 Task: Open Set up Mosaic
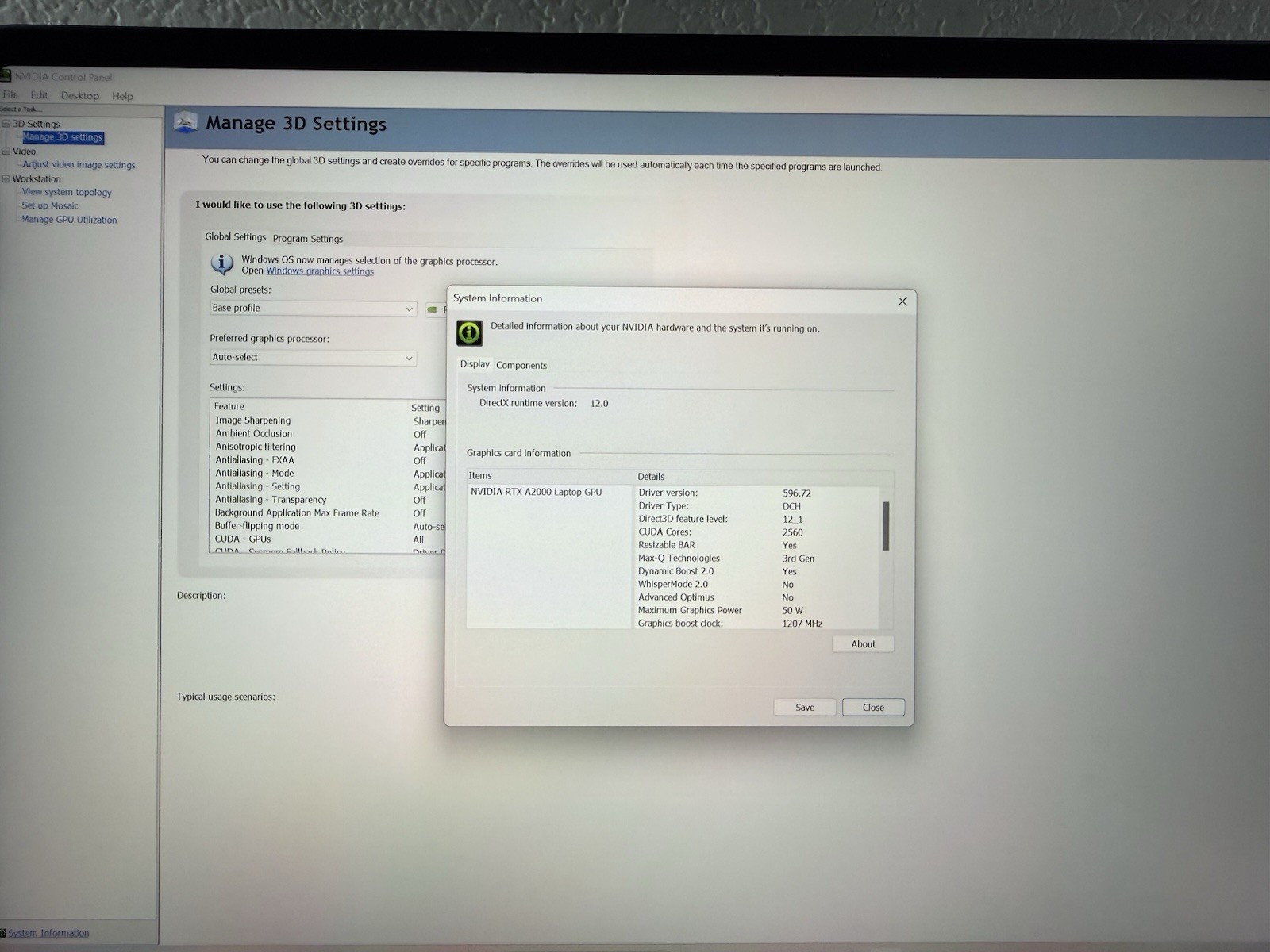[x=50, y=205]
